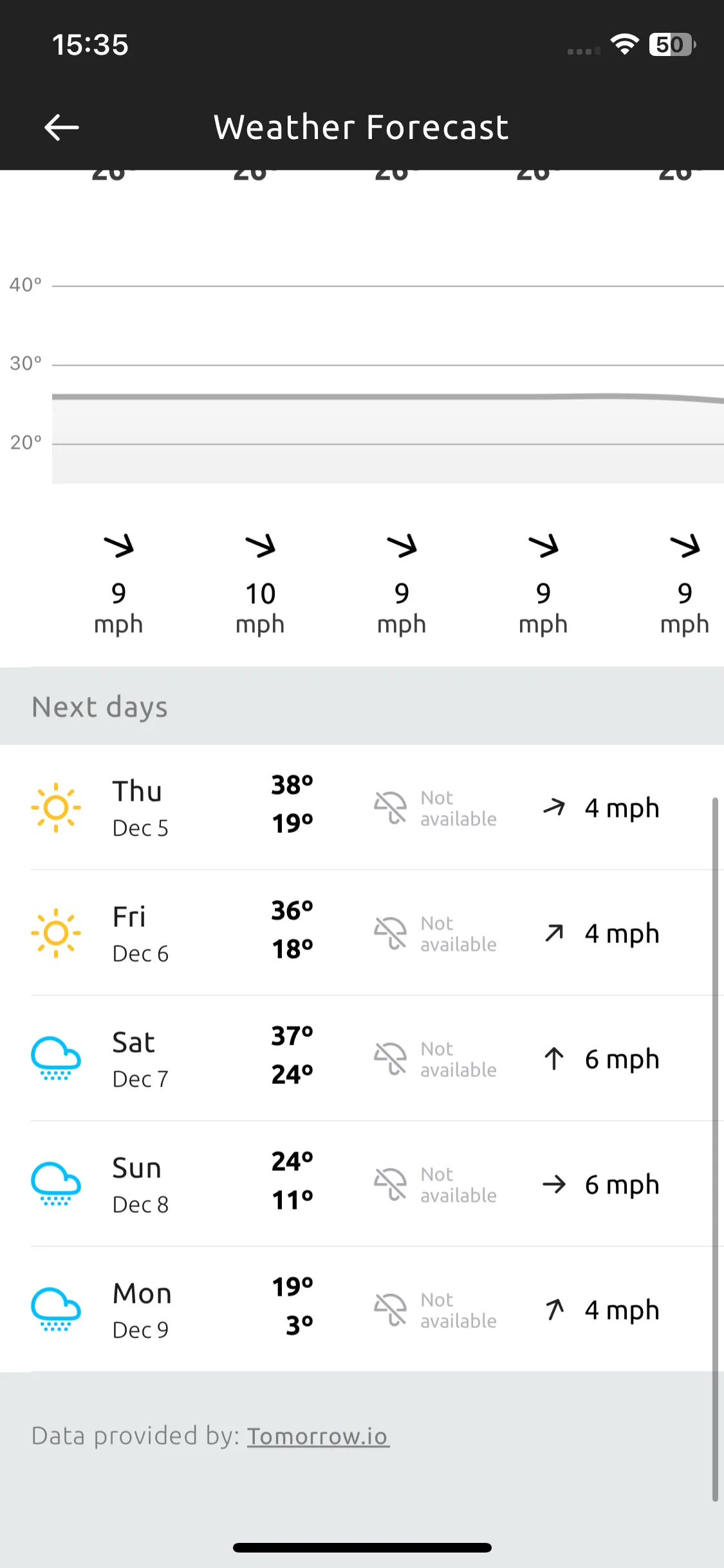This screenshot has width=724, height=1568.
Task: Tap Sunday's 24° high temperature
Action: 292,1161
